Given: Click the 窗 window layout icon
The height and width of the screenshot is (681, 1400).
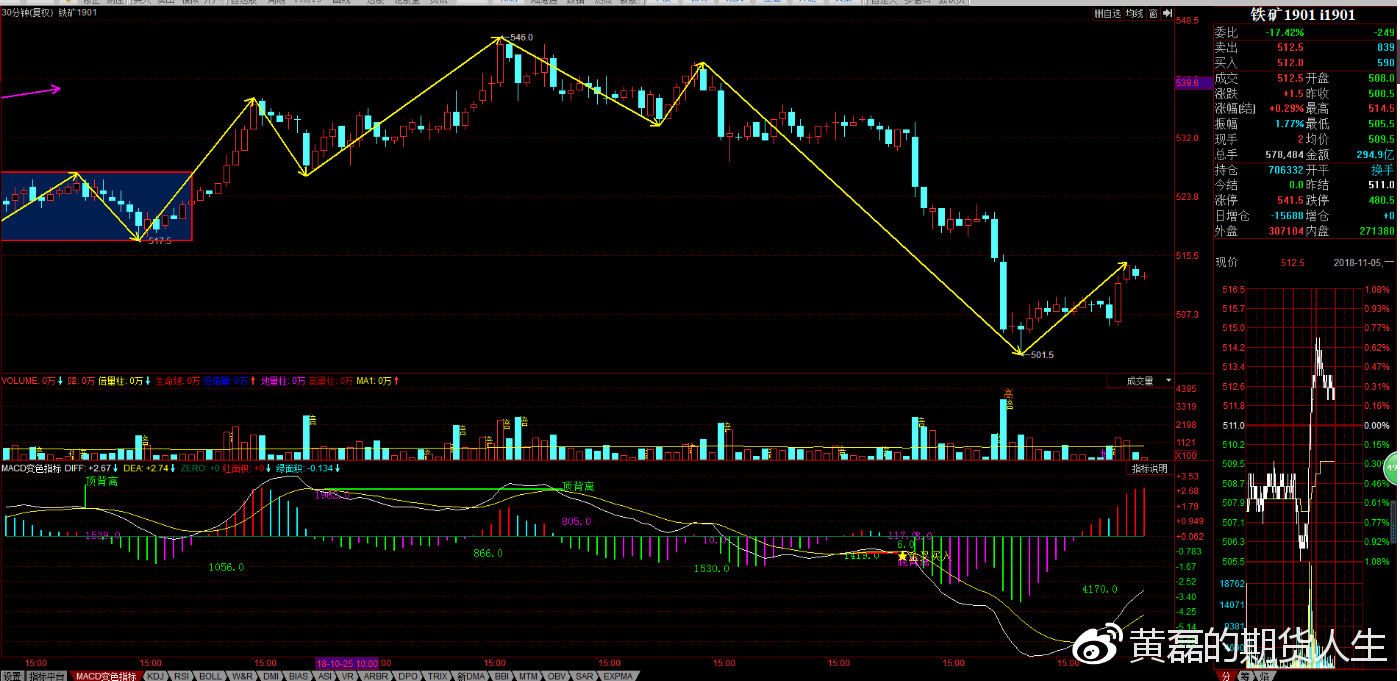Looking at the screenshot, I should click(x=1153, y=14).
